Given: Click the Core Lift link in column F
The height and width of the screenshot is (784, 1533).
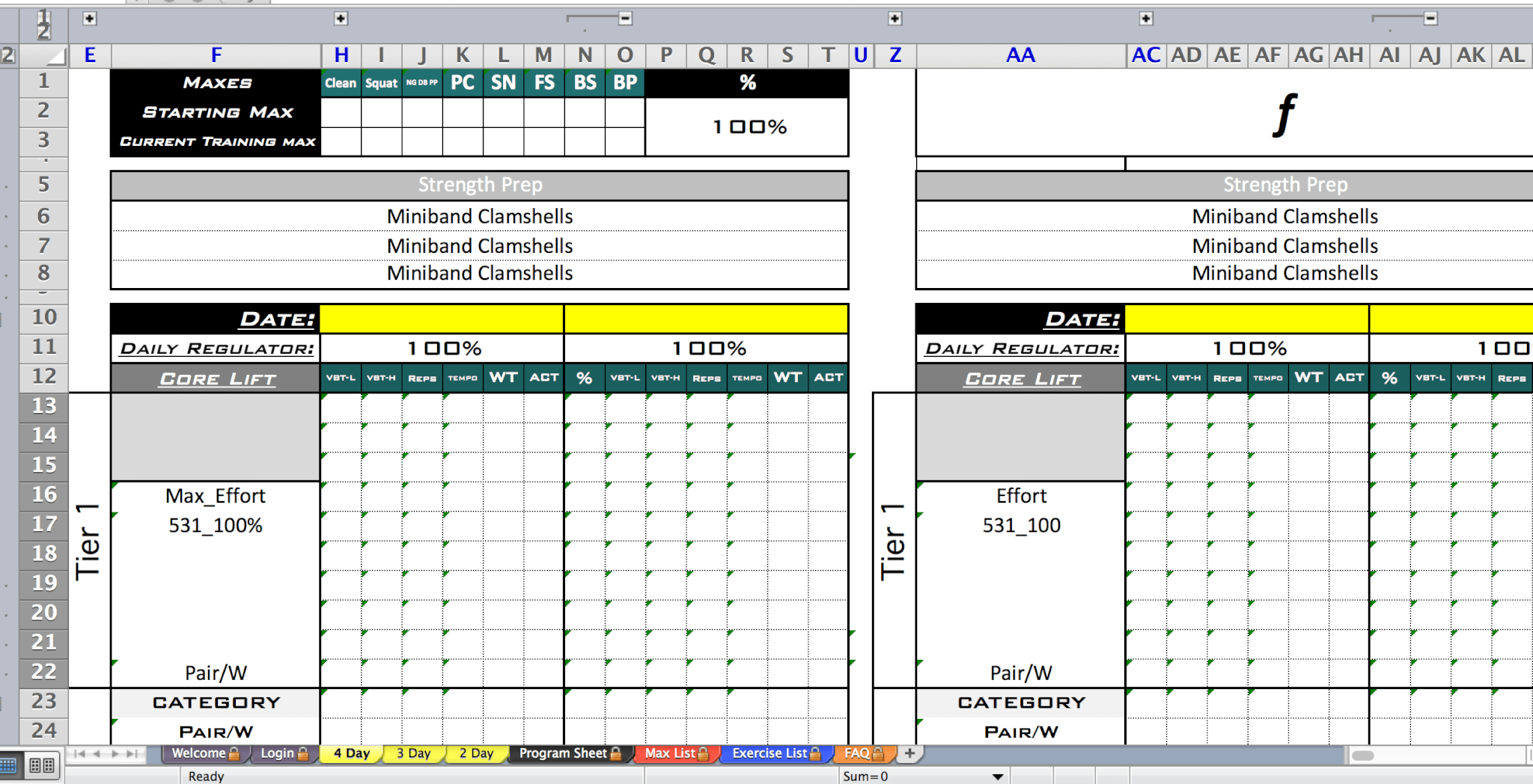Looking at the screenshot, I should (217, 379).
